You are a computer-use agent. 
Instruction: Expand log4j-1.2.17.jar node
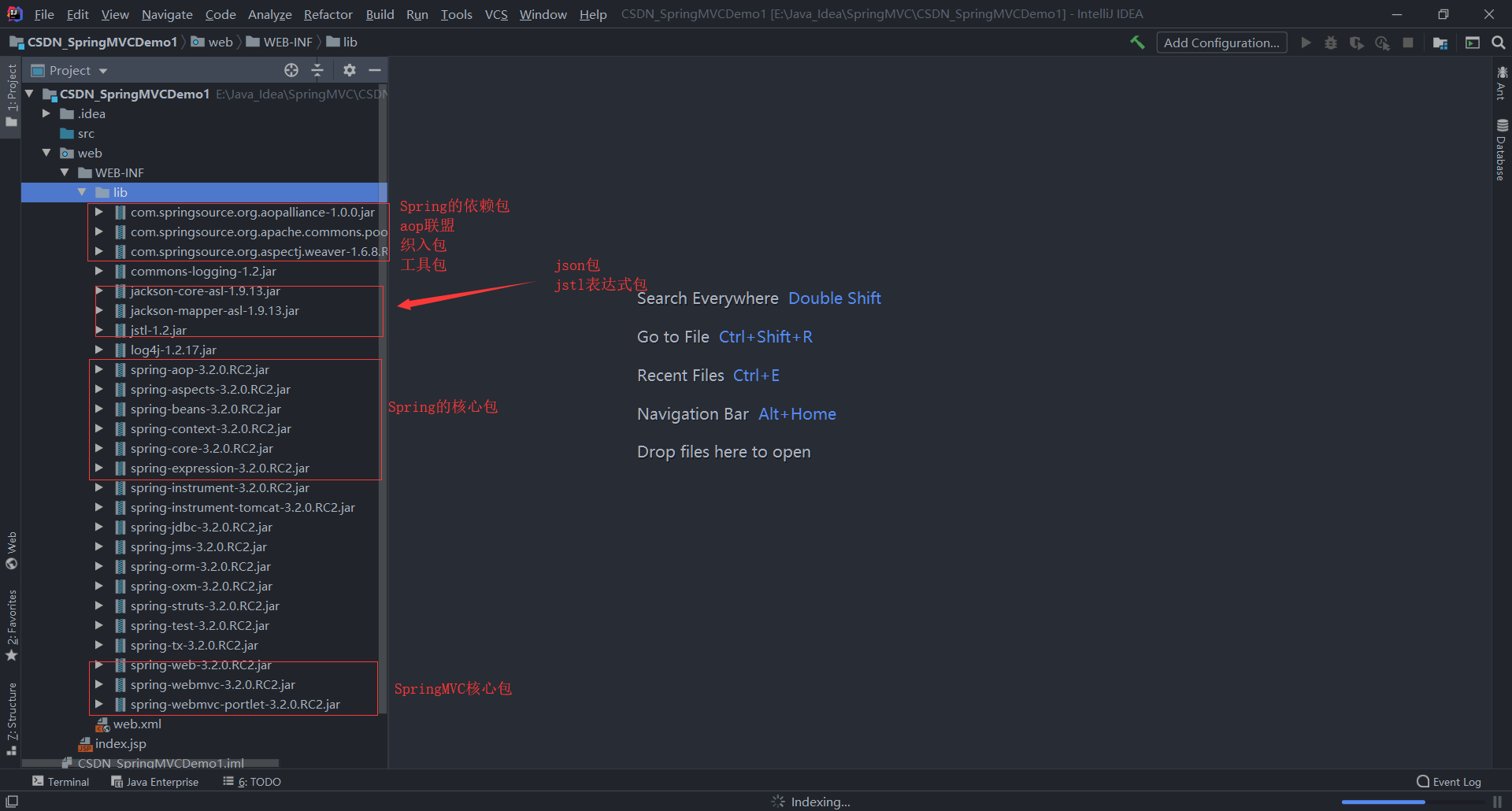(x=98, y=350)
